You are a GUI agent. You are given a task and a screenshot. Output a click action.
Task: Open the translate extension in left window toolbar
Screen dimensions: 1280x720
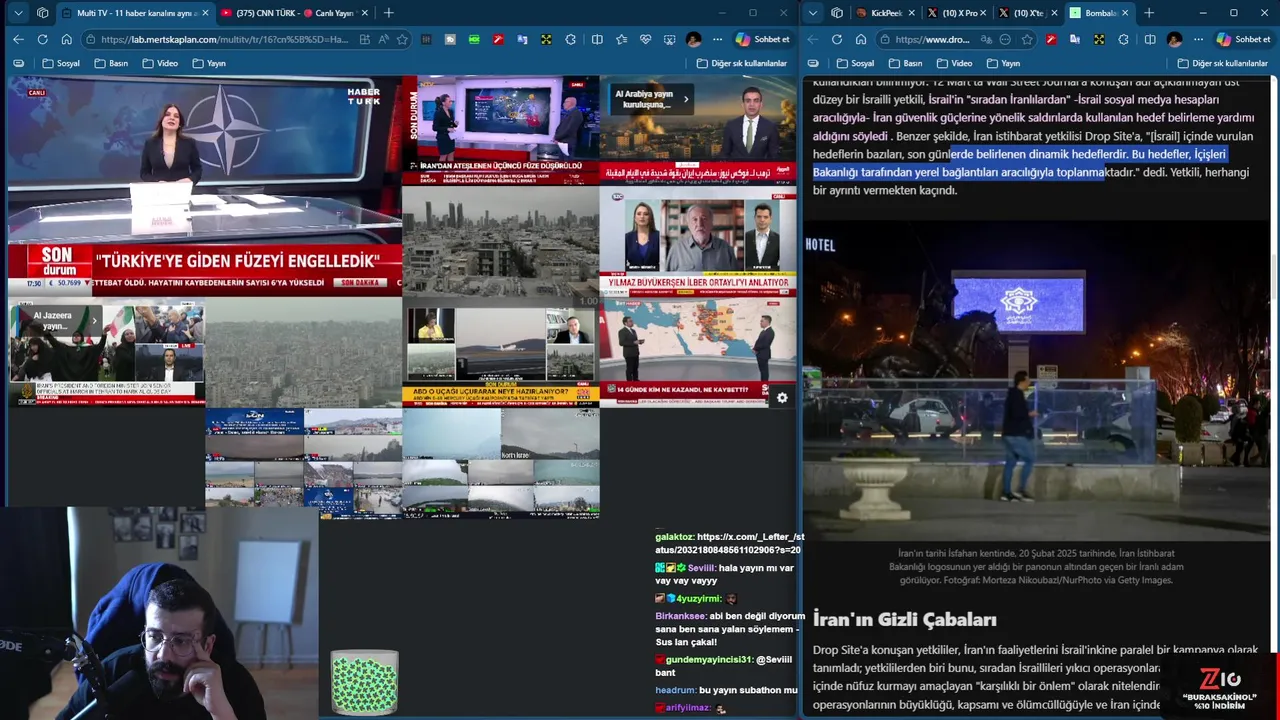point(522,39)
